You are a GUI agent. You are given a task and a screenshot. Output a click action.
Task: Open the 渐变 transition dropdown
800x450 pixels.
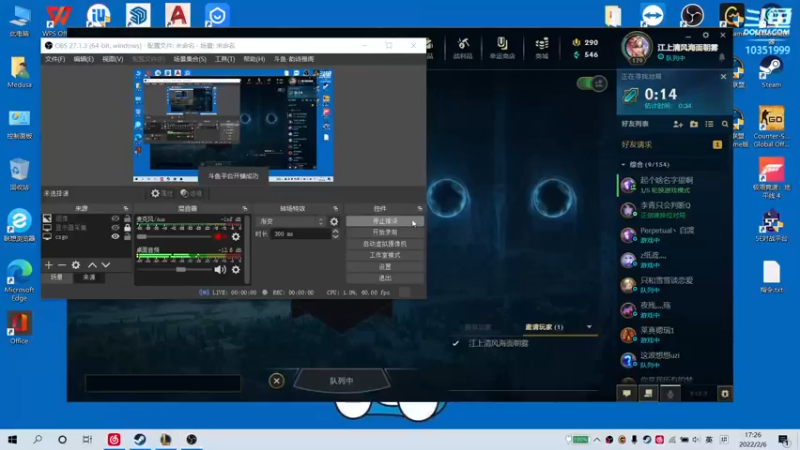point(291,221)
